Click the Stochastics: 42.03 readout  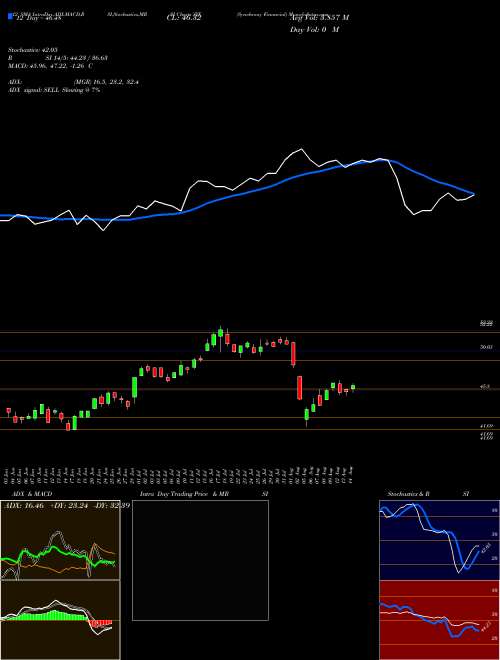32,50
